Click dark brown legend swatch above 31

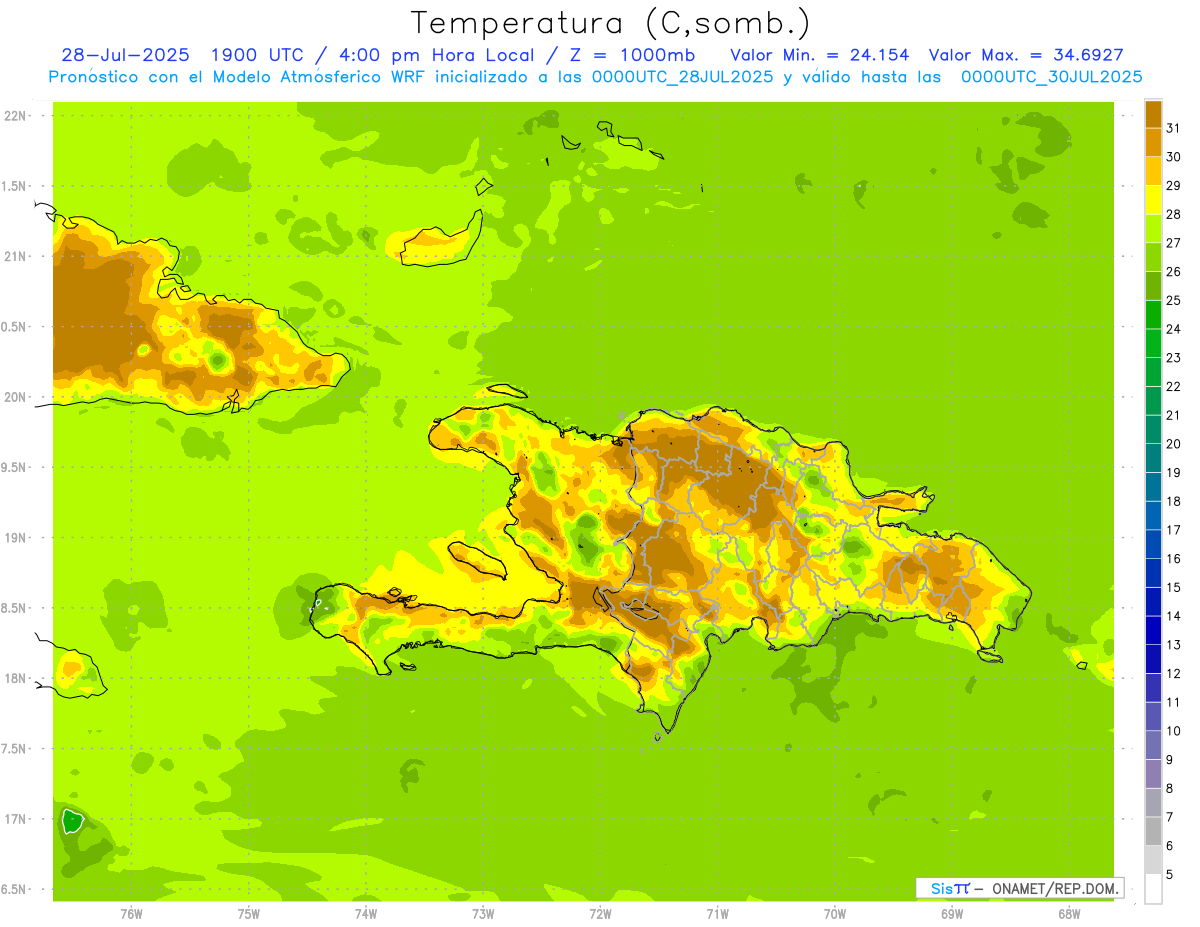(x=1153, y=113)
